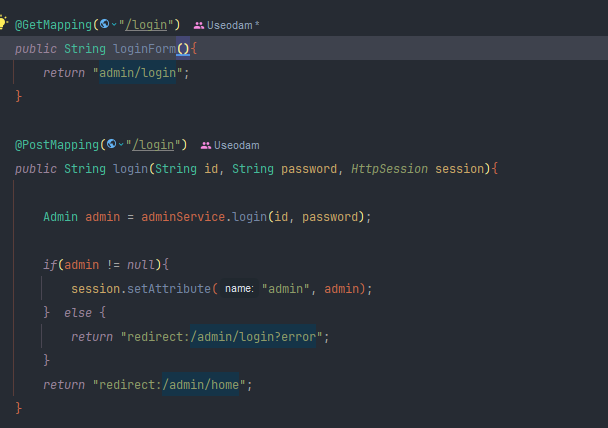
Task: Click the globe icon beside @GetMapping
Action: (x=104, y=24)
